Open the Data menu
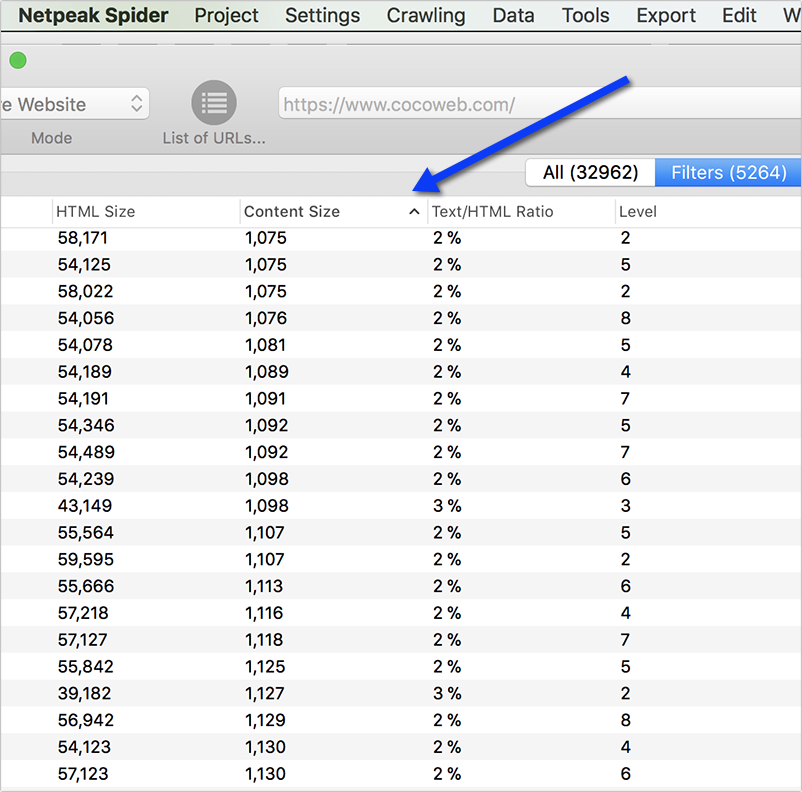Viewport: 802px width, 792px height. 513,15
